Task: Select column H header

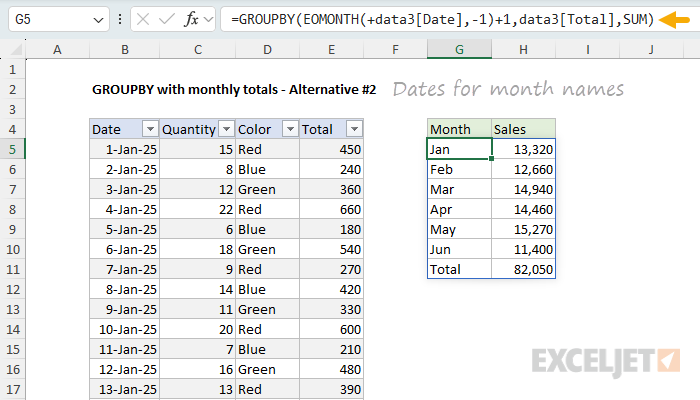Action: 524,50
